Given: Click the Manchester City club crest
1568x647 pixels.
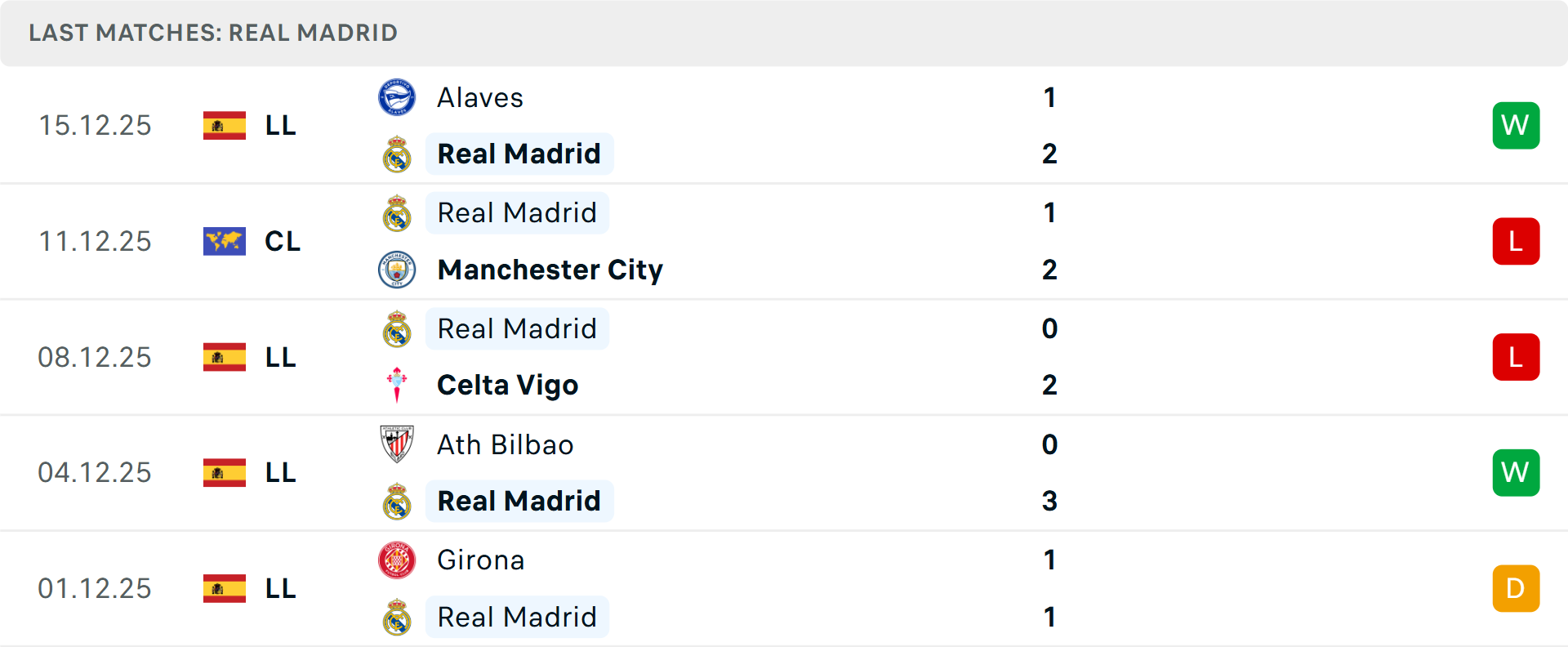Looking at the screenshot, I should coord(397,270).
